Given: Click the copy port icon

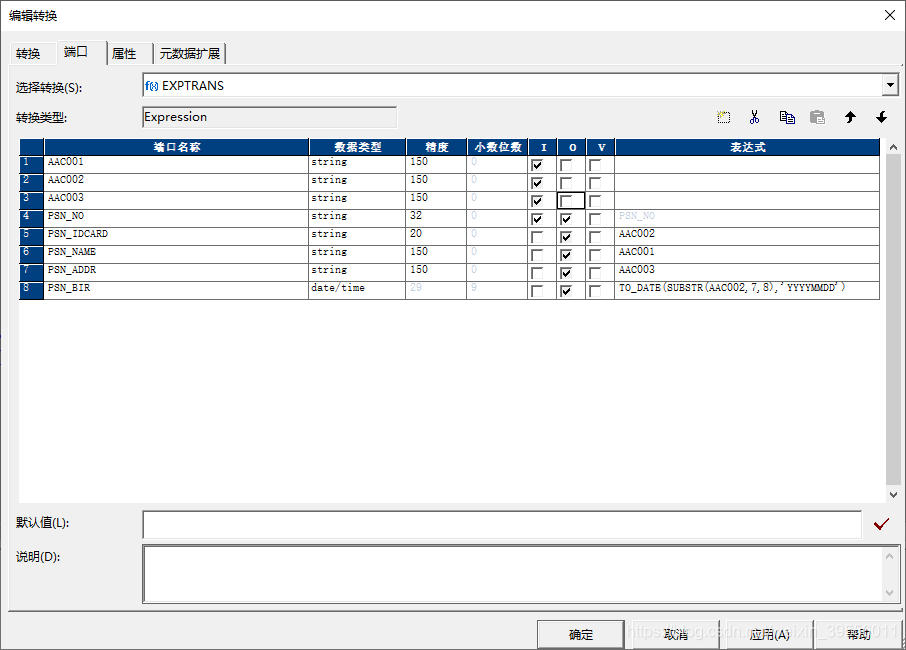Looking at the screenshot, I should coord(787,117).
